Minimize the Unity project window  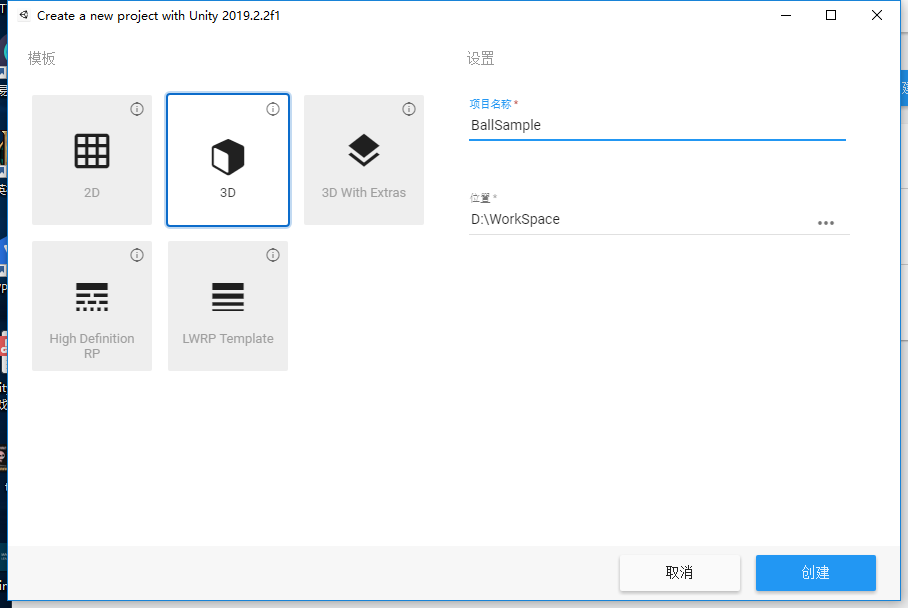tap(786, 15)
